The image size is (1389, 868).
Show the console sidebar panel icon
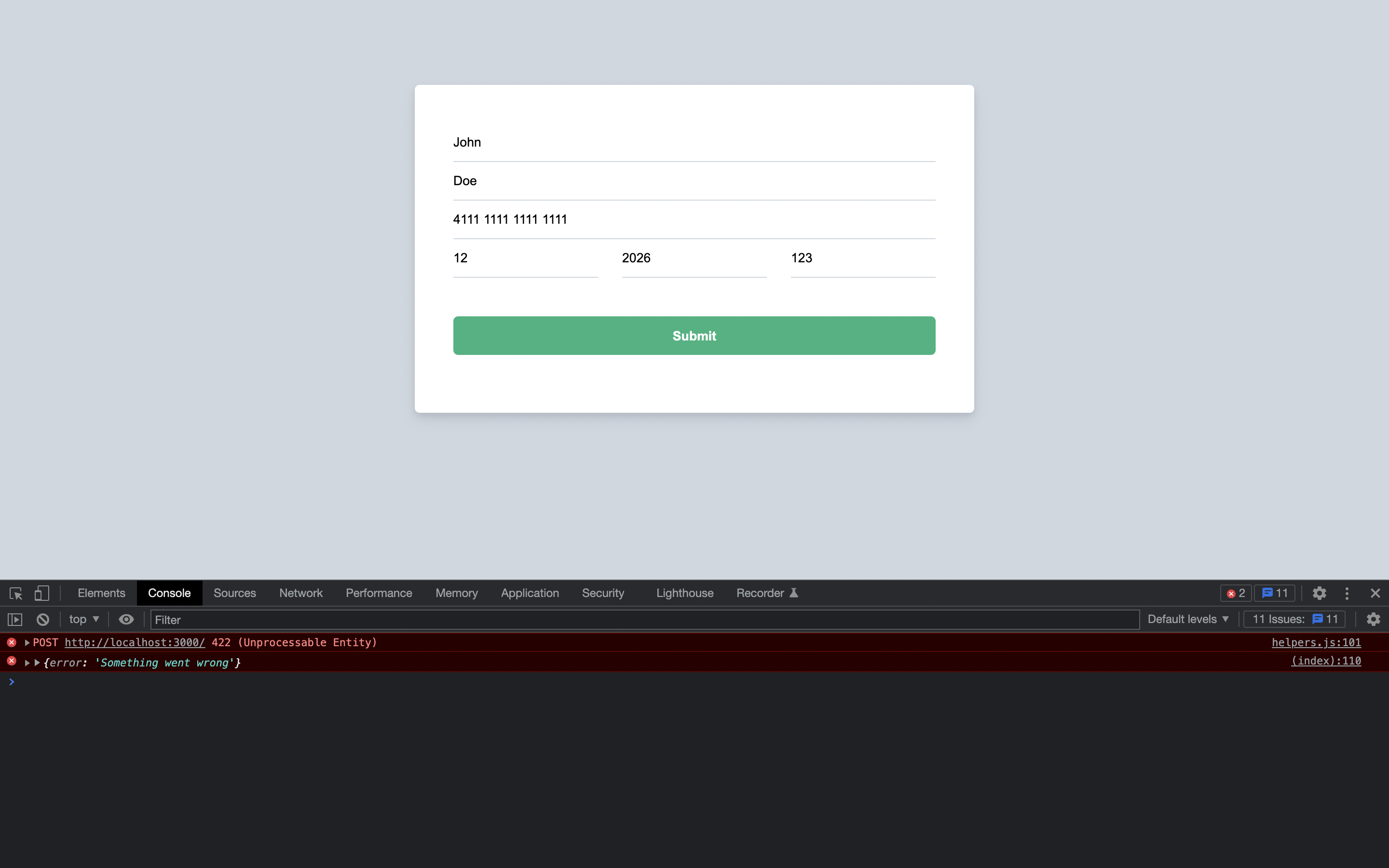click(x=15, y=620)
